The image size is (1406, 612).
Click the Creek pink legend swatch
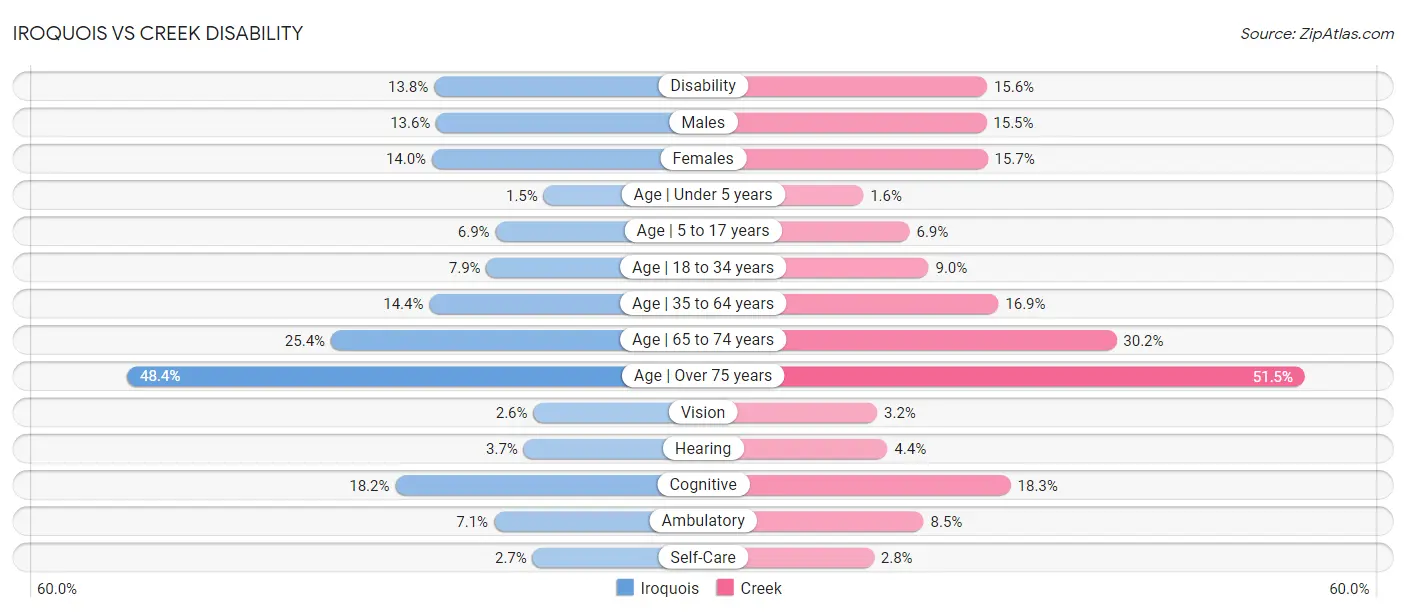(725, 588)
